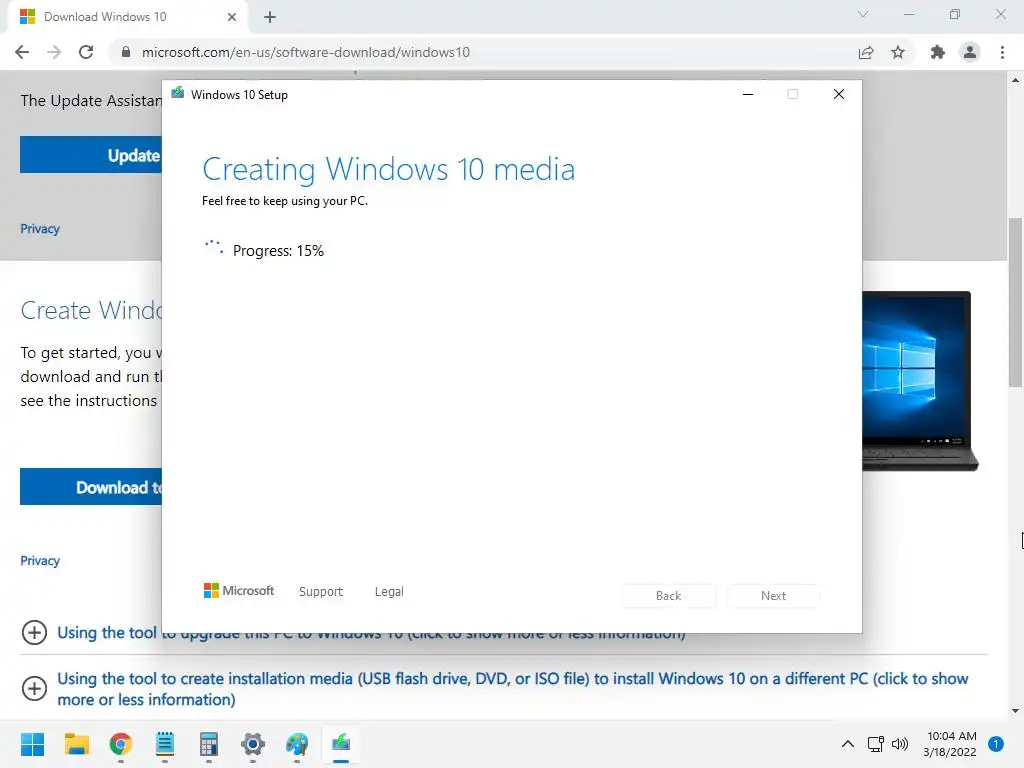Click the Update now button on webpage
The width and height of the screenshot is (1024, 768).
(91, 155)
